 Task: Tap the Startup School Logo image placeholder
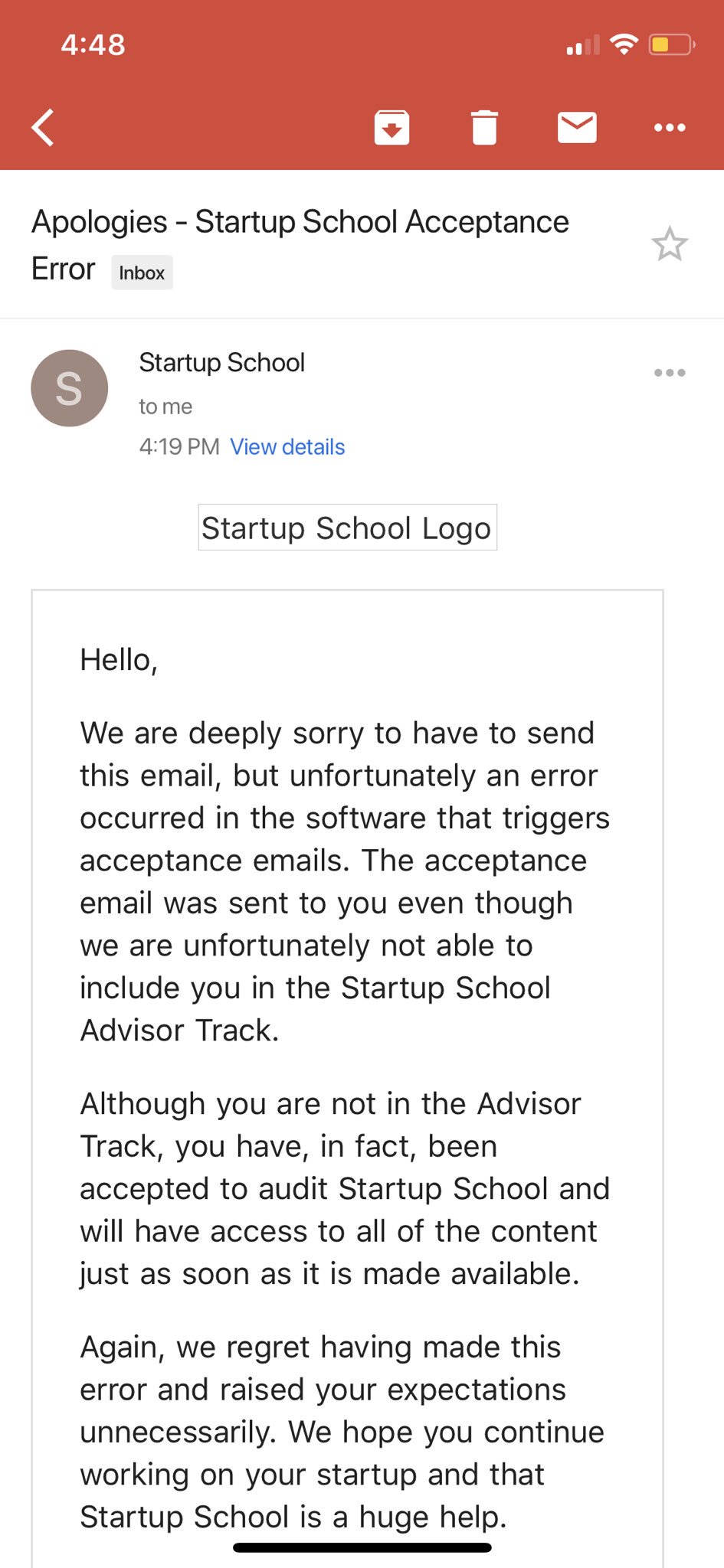pyautogui.click(x=347, y=528)
